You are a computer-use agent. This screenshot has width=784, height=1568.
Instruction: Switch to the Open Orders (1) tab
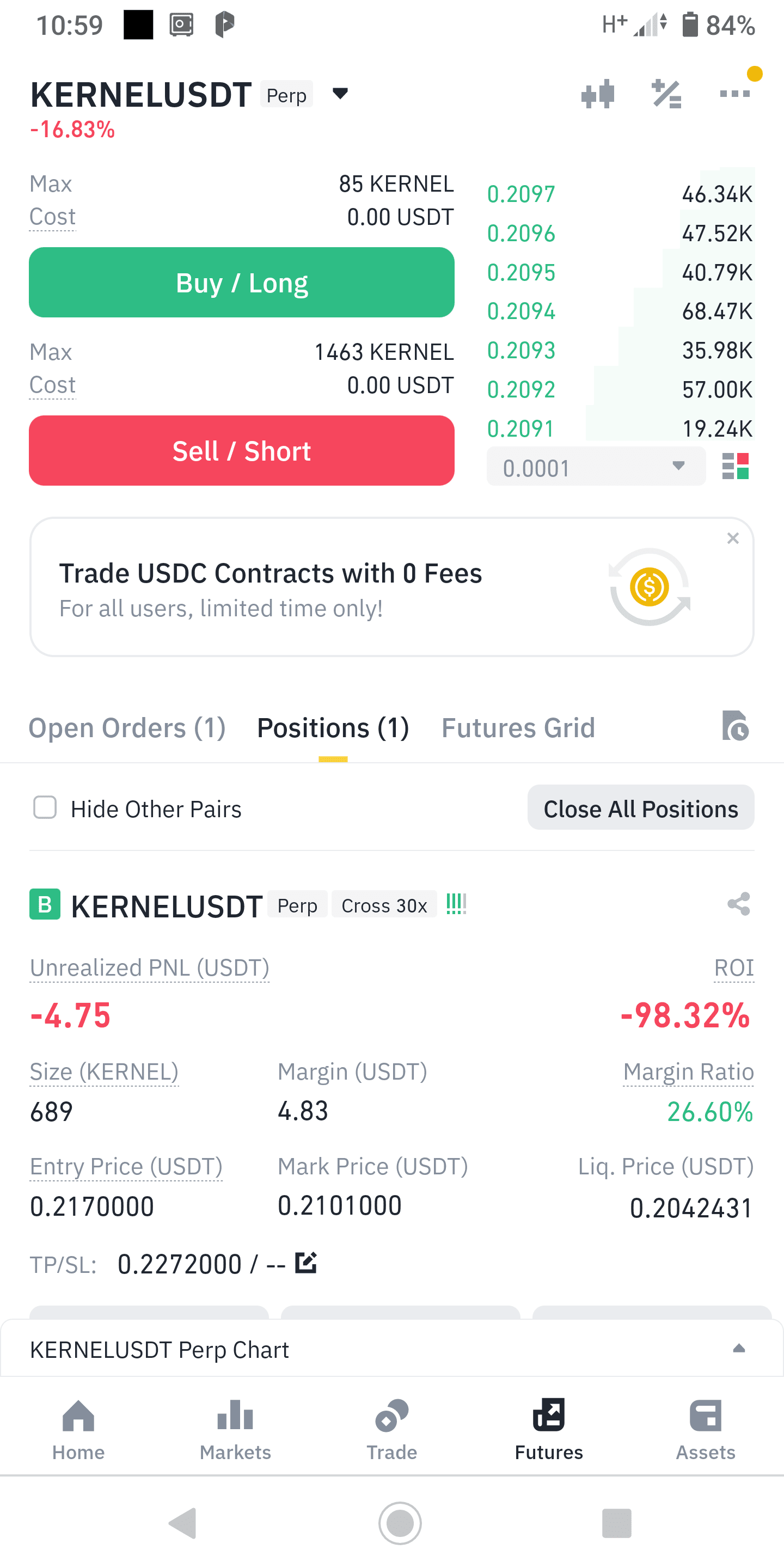pyautogui.click(x=127, y=727)
